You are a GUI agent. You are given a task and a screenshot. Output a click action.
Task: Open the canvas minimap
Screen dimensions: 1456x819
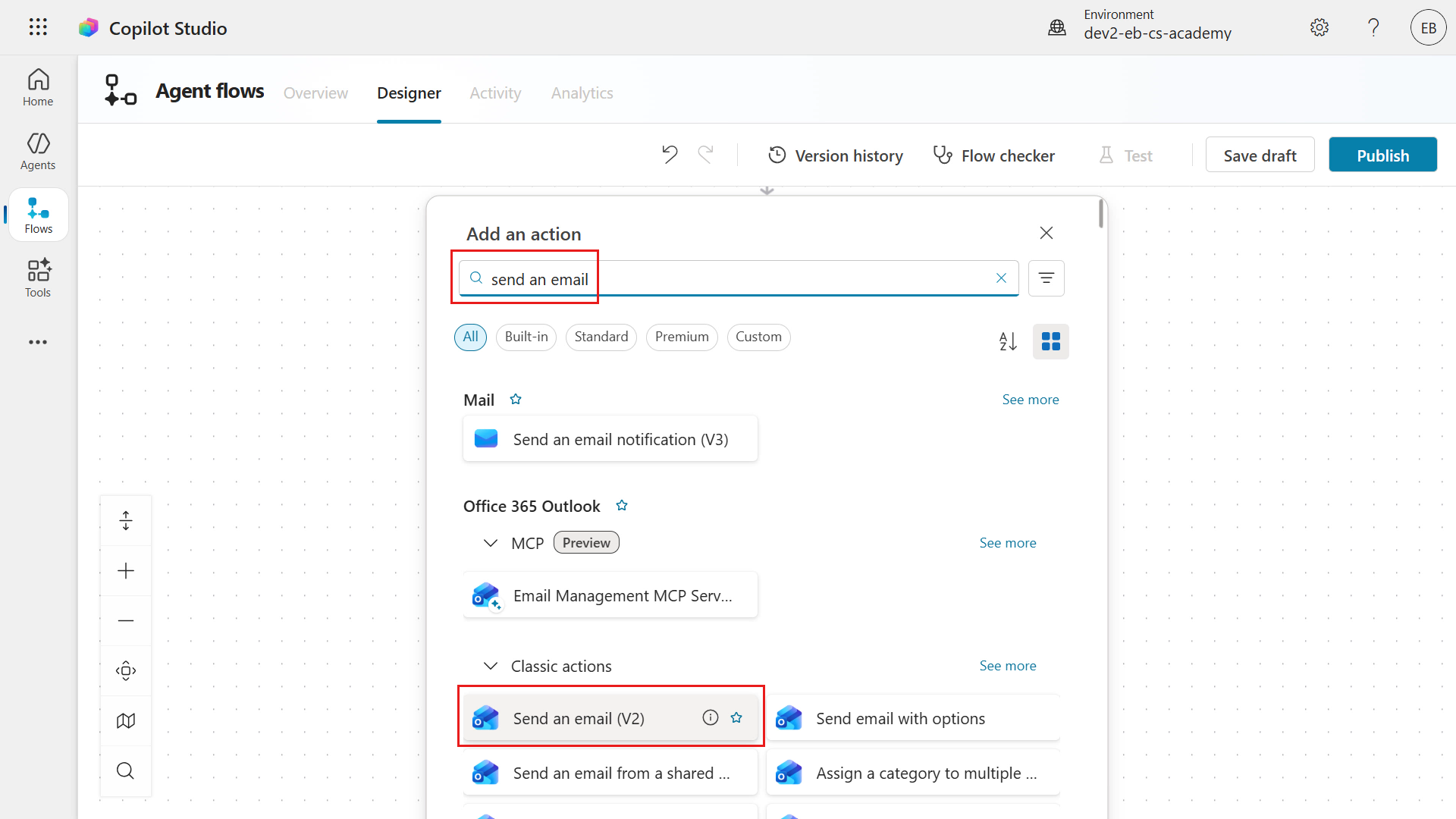(x=126, y=720)
